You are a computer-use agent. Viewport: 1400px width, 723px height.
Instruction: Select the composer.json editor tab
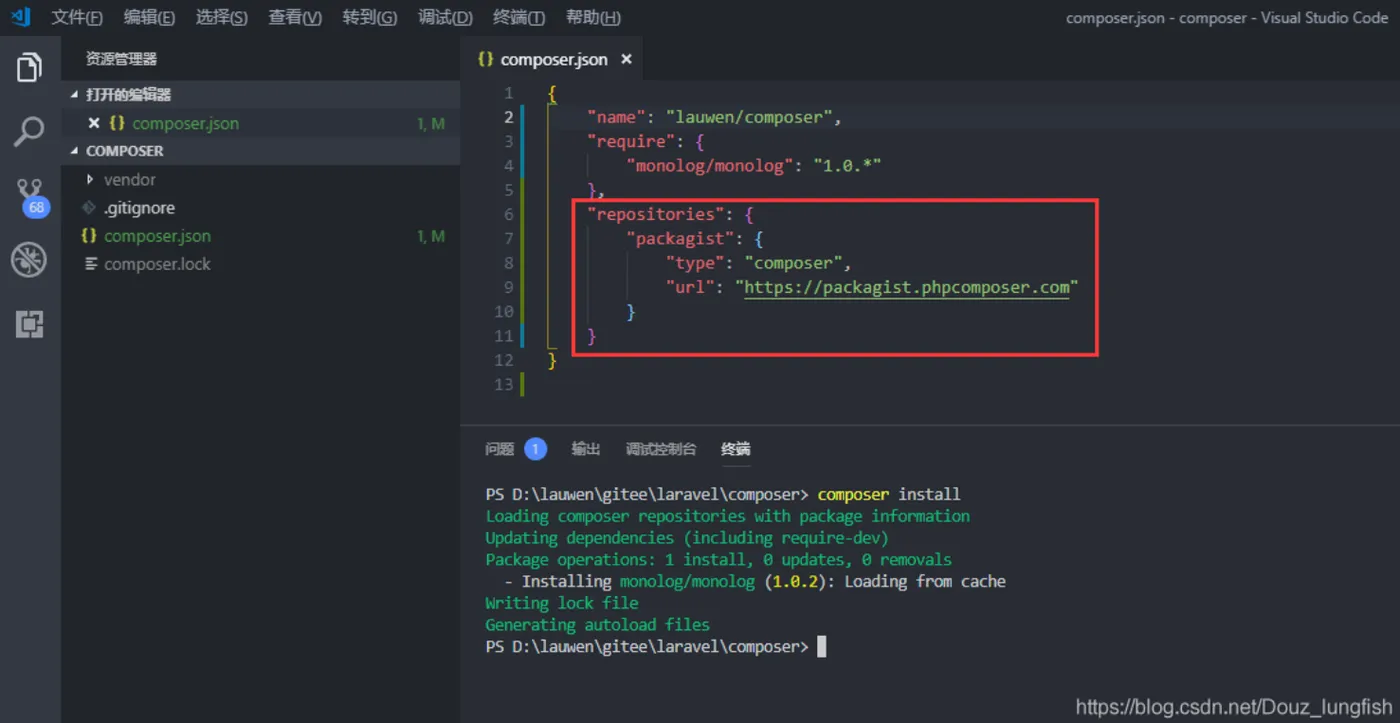(x=553, y=59)
